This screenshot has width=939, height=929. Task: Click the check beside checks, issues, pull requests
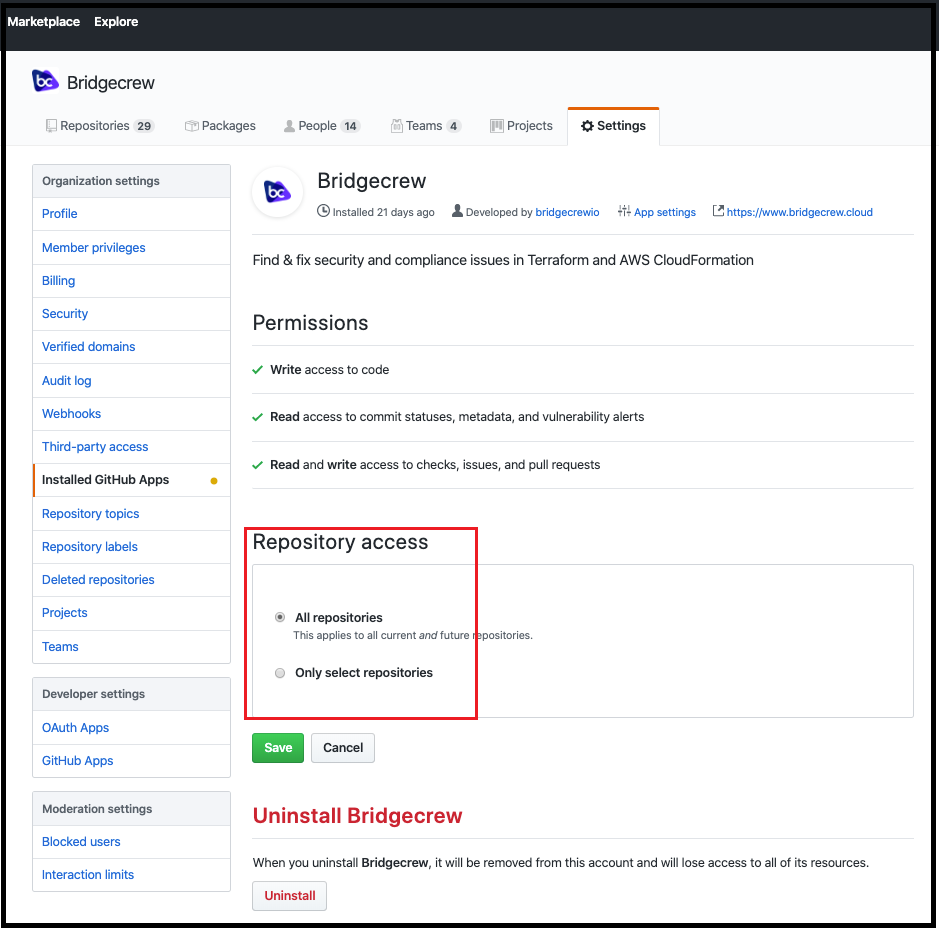258,465
